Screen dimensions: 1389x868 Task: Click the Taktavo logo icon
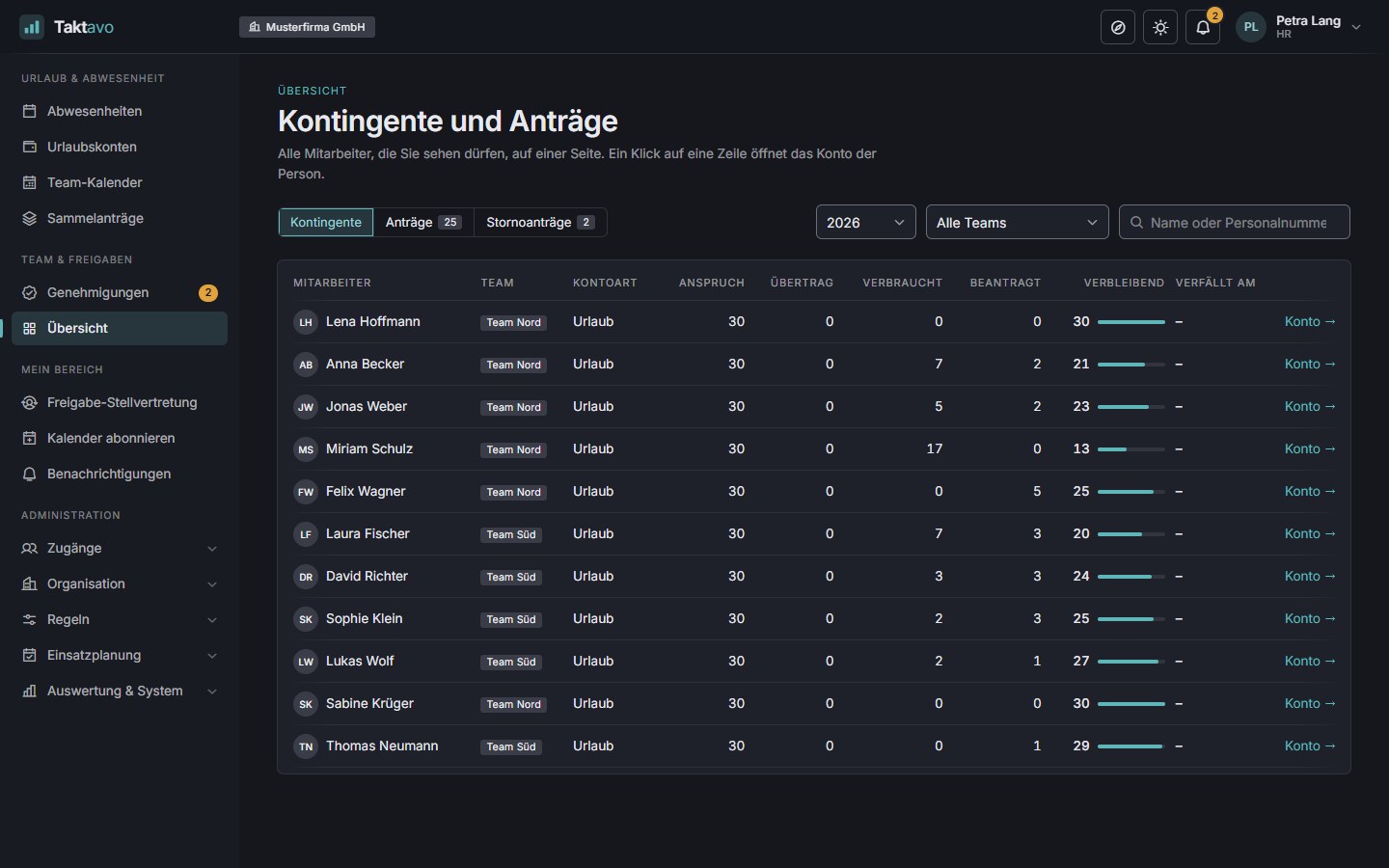32,27
